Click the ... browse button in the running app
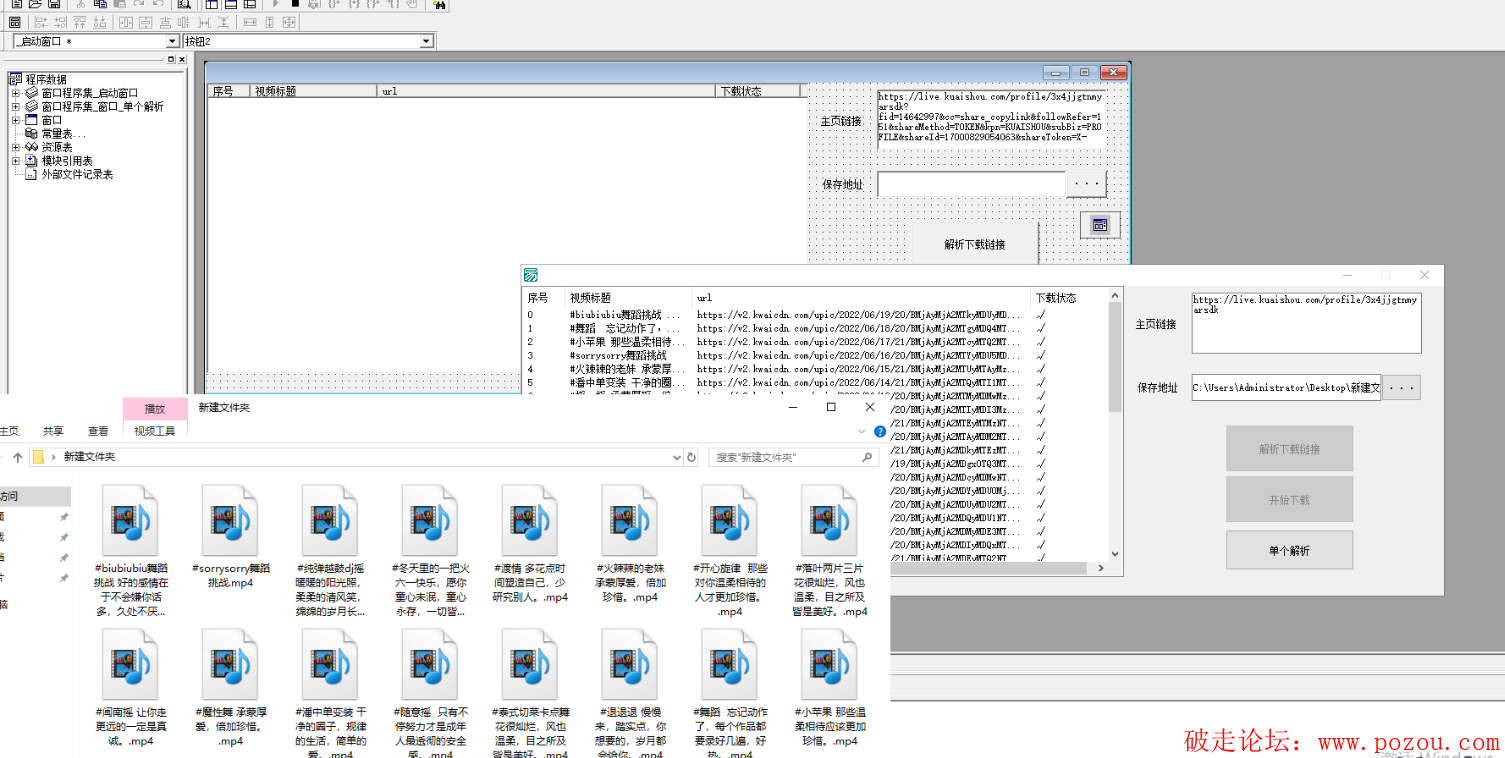 1401,388
